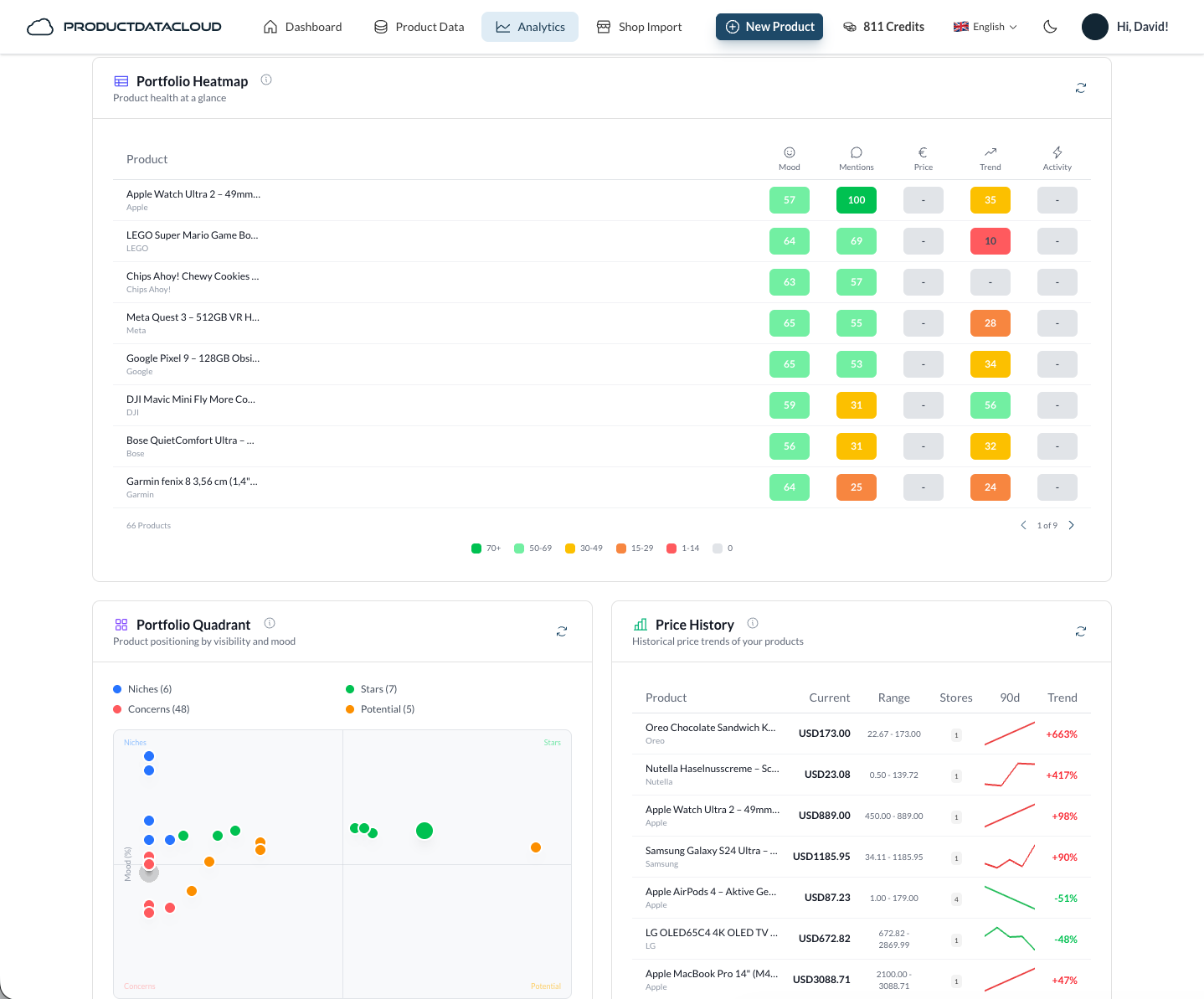Screen dimensions: 1204x999
Task: Click the New Product button
Action: coord(769,27)
